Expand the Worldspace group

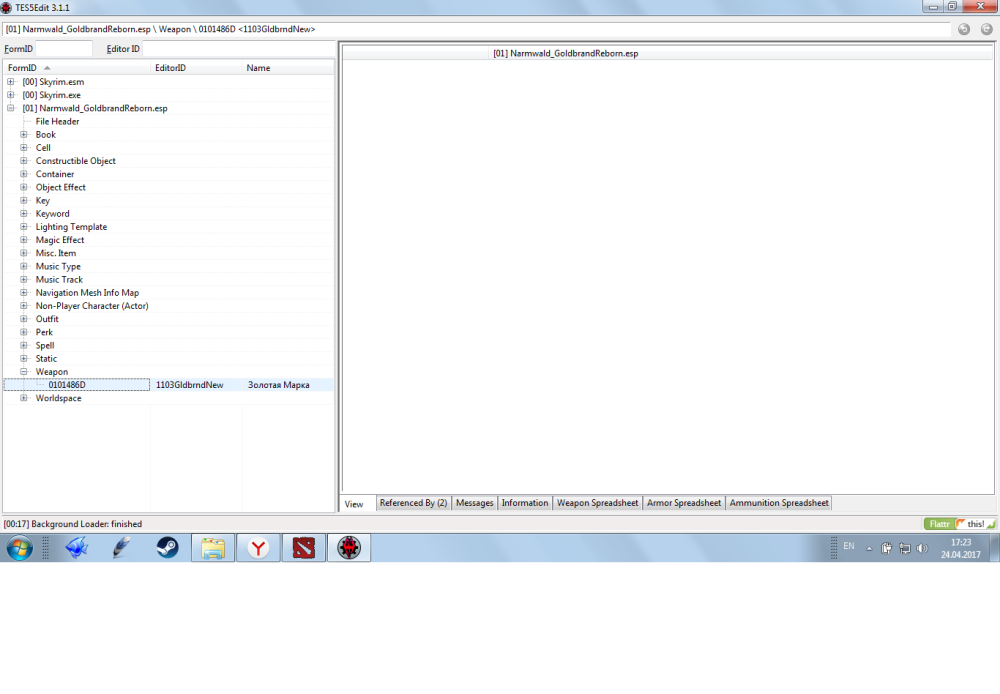coord(24,398)
